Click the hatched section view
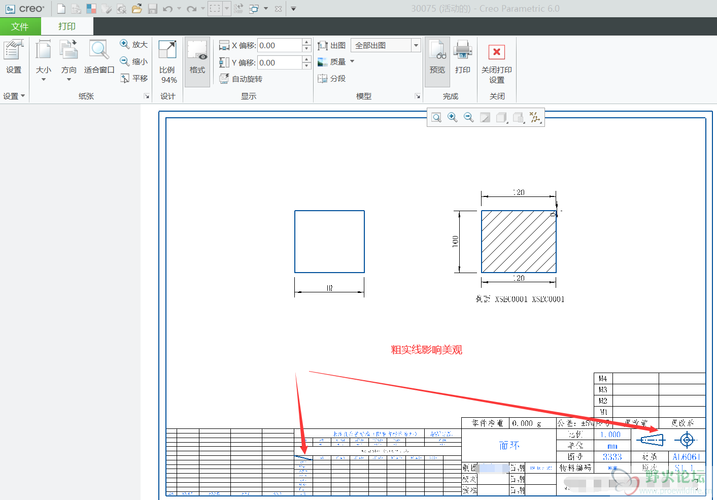This screenshot has width=717, height=500. (x=519, y=242)
